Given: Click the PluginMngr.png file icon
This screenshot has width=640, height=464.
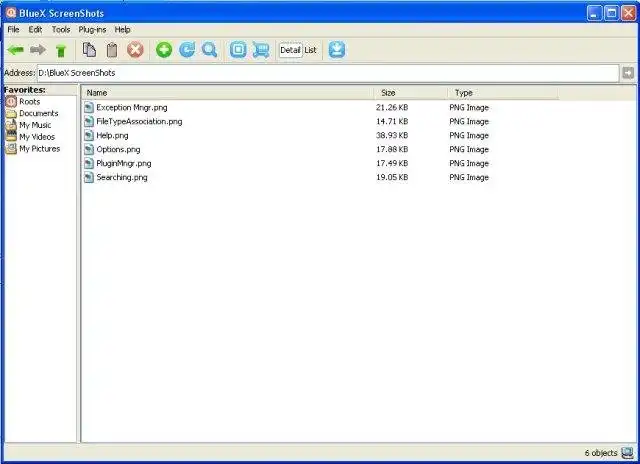Looking at the screenshot, I should click(89, 163).
